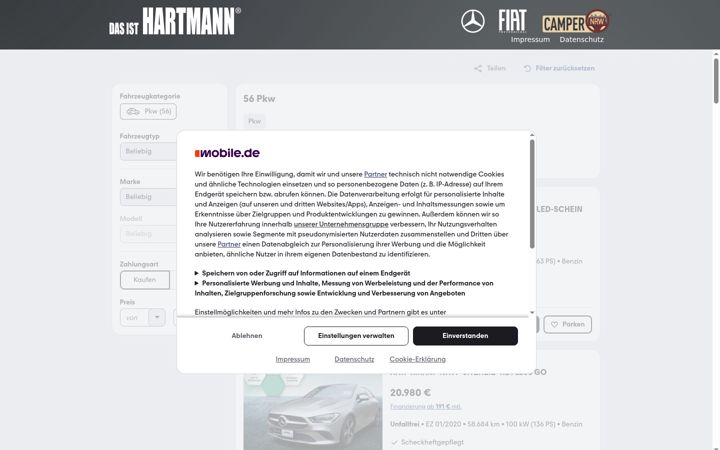Click heart icon on Parken button

[554, 325]
